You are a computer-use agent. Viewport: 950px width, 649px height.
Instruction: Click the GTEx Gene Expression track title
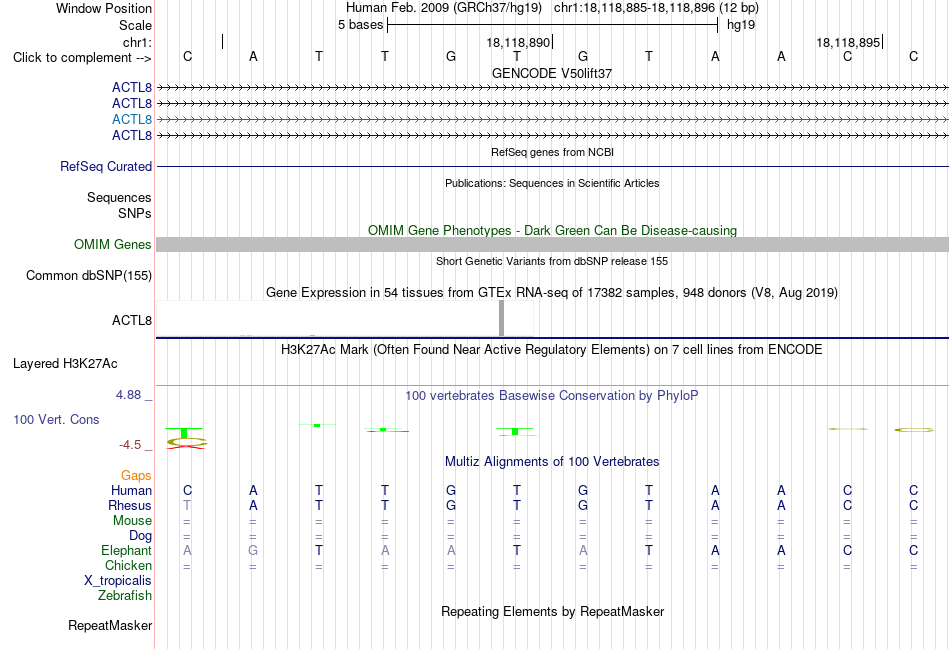pyautogui.click(x=552, y=293)
